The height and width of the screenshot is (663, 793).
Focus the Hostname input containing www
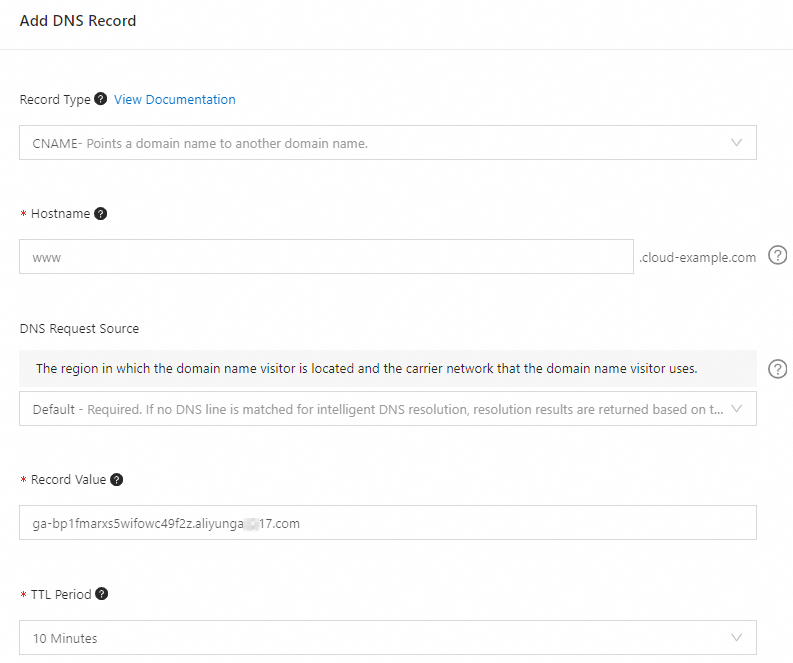click(x=326, y=257)
